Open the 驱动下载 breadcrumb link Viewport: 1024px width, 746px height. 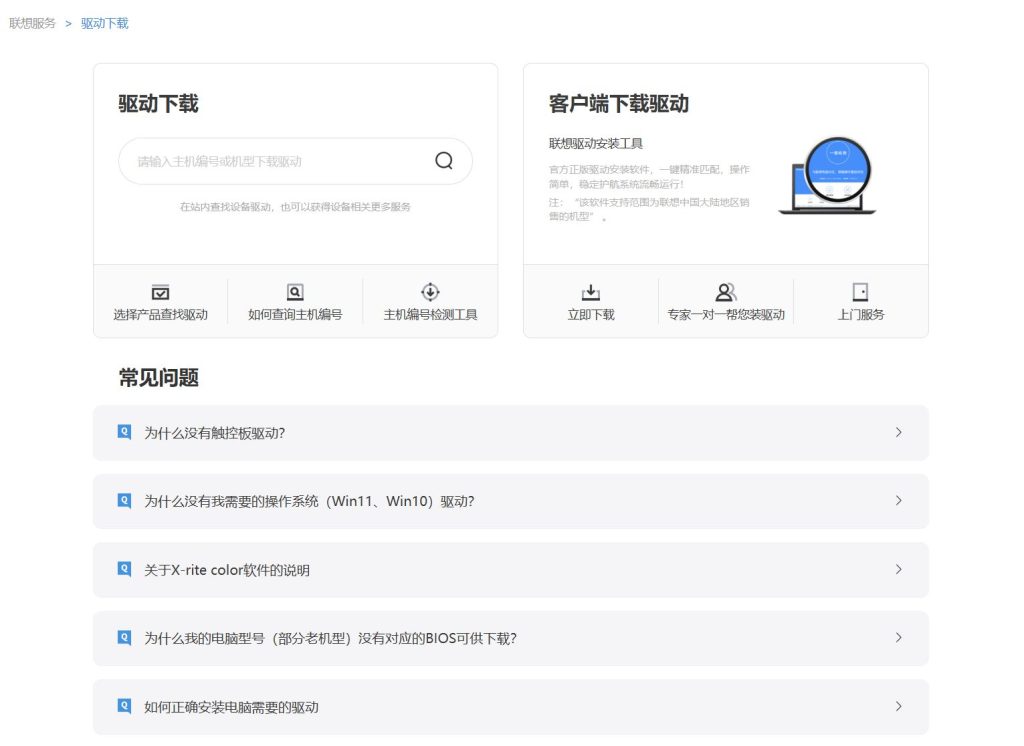(104, 24)
